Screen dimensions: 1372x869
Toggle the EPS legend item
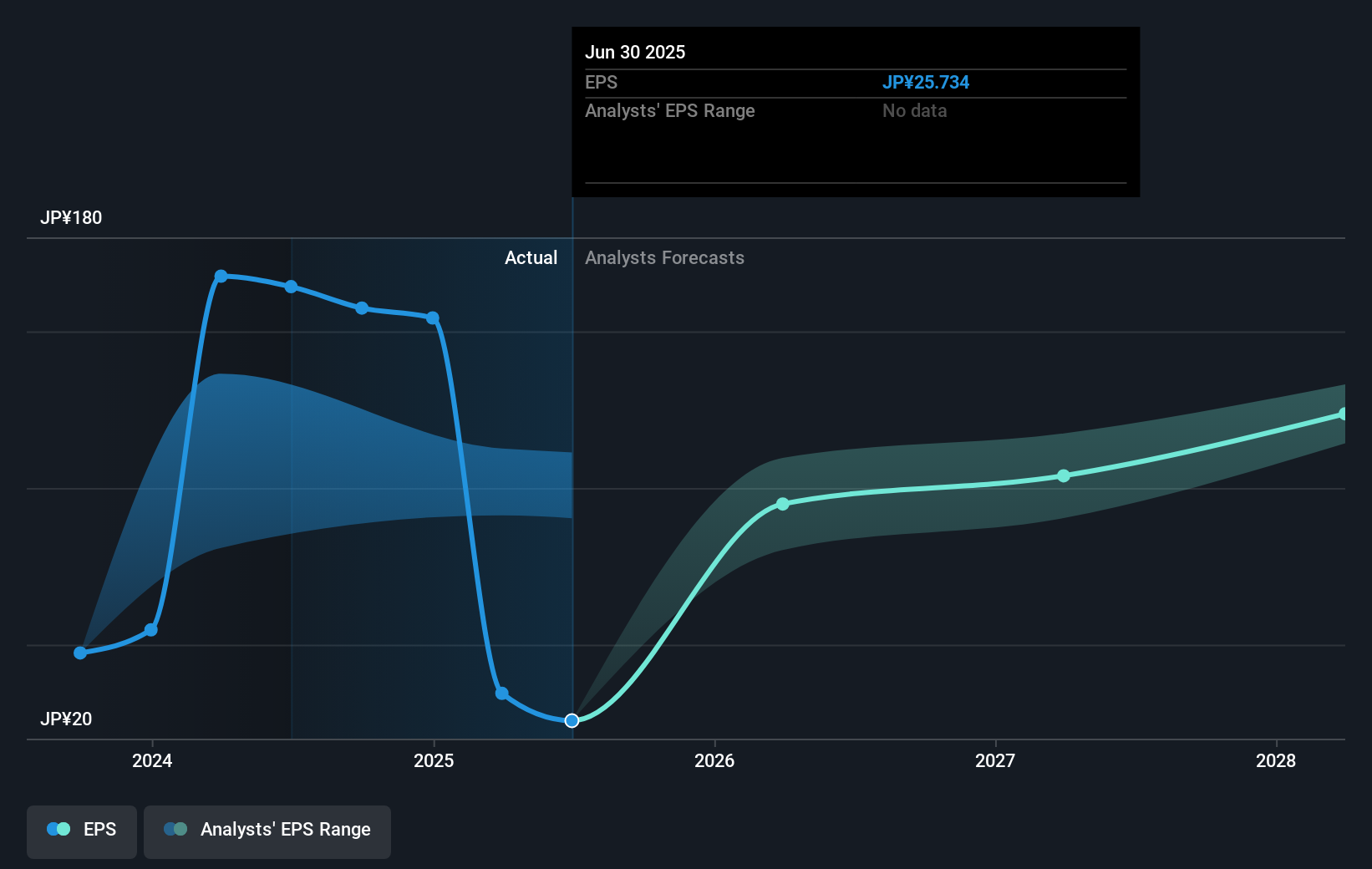(81, 831)
